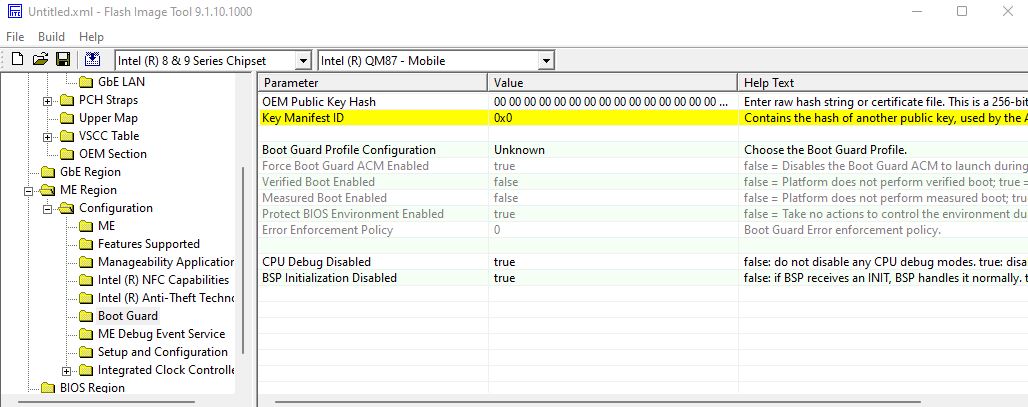The height and width of the screenshot is (407, 1028).
Task: Click the Flash Image Tool title bar icon
Action: [x=14, y=11]
